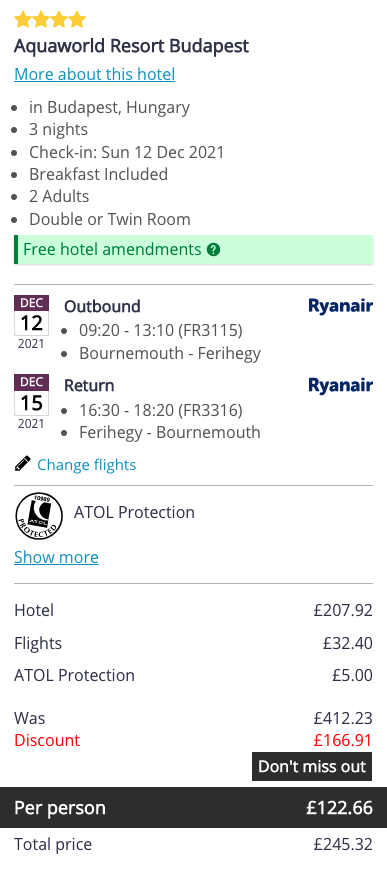The height and width of the screenshot is (872, 387).
Task: Click the Outbound flight heading
Action: pos(102,306)
